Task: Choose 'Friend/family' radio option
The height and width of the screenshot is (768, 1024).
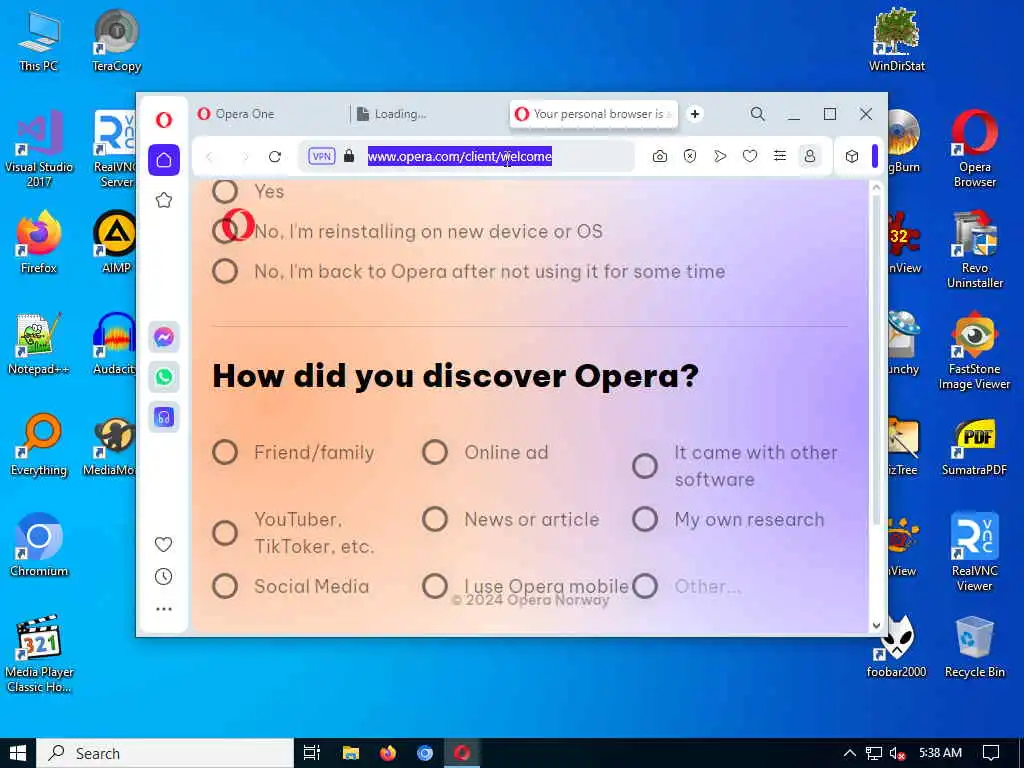Action: (x=225, y=452)
